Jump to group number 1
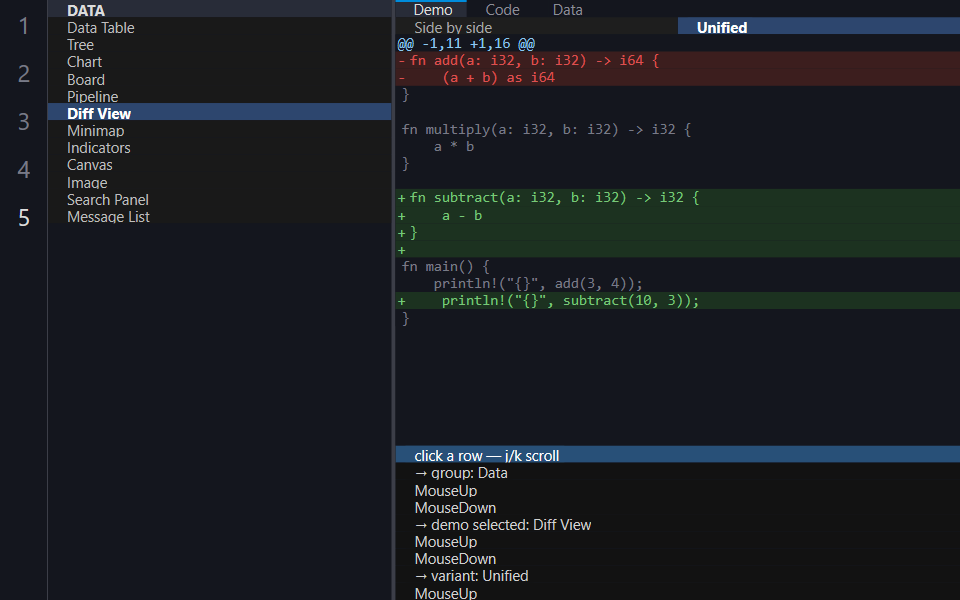The height and width of the screenshot is (600, 960). click(23, 26)
